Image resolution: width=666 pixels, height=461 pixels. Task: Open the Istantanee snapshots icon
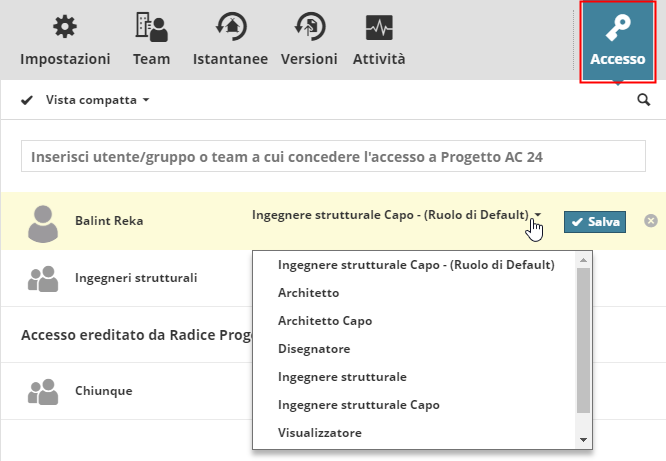[230, 27]
